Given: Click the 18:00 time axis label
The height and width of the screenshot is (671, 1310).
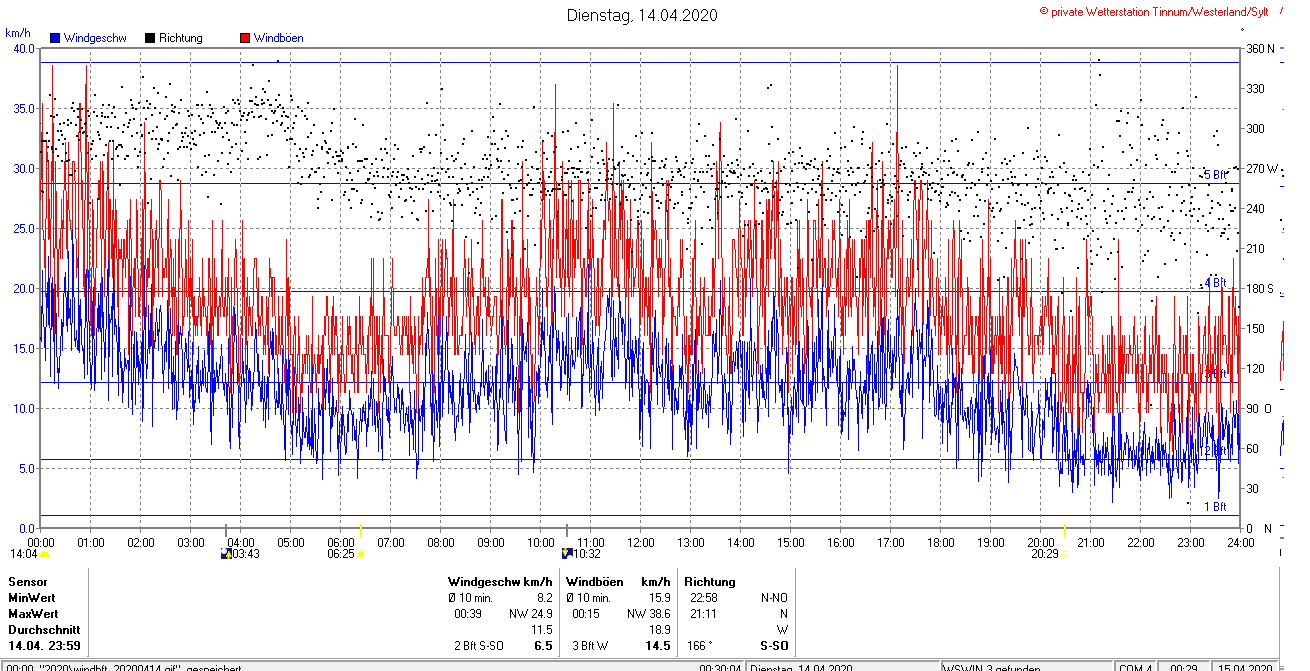Looking at the screenshot, I should (941, 542).
